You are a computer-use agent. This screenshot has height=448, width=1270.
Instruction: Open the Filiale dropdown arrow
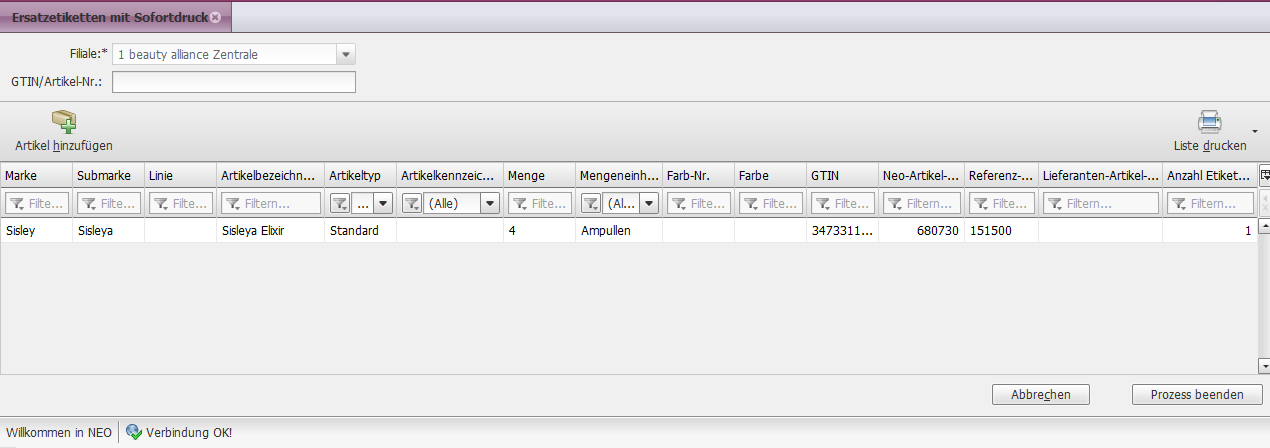coord(346,54)
